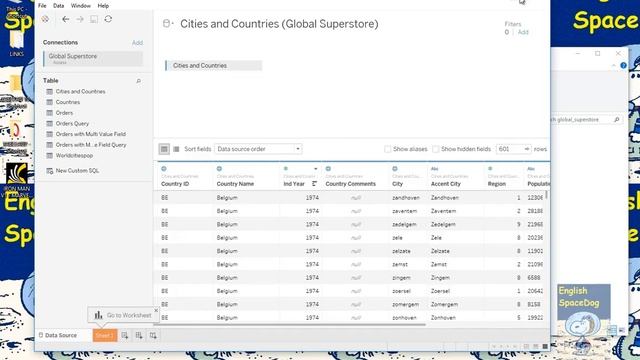Click the data source cylinder icon beside title
640x360 pixels.
(x=166, y=24)
